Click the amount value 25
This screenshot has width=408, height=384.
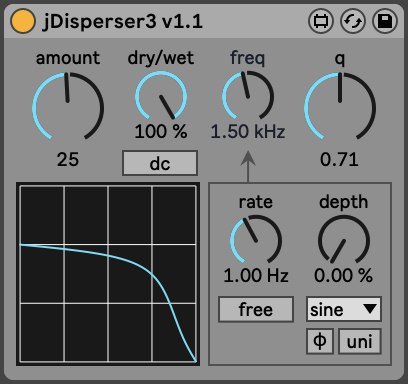(68, 159)
